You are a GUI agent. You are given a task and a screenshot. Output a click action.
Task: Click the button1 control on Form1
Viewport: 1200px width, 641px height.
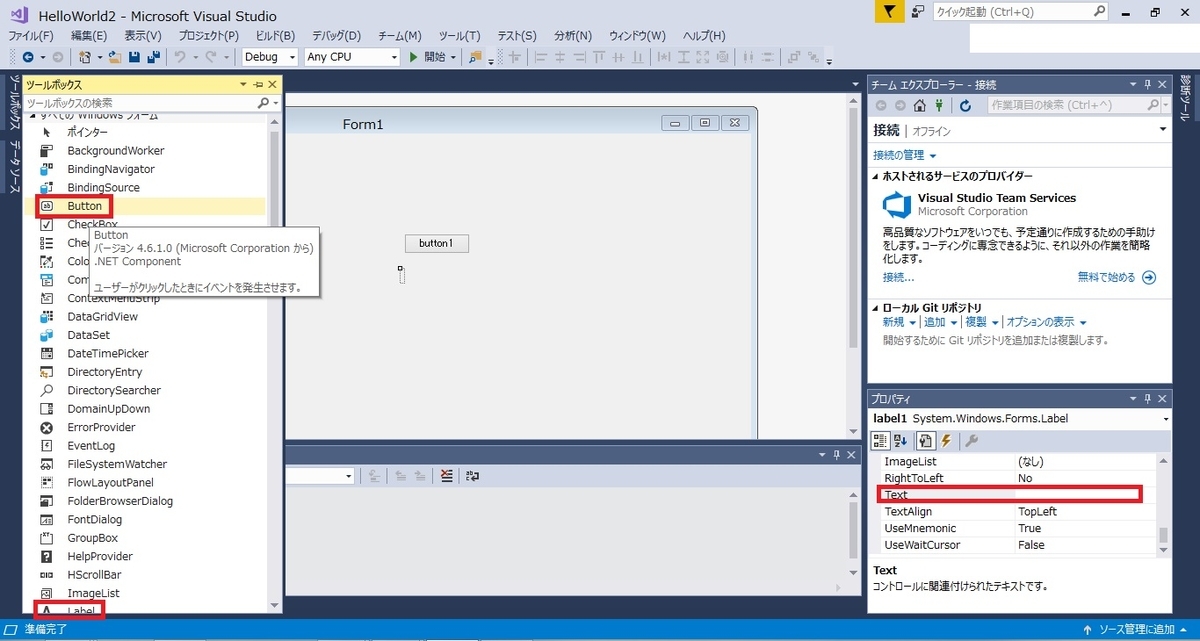[x=436, y=243]
